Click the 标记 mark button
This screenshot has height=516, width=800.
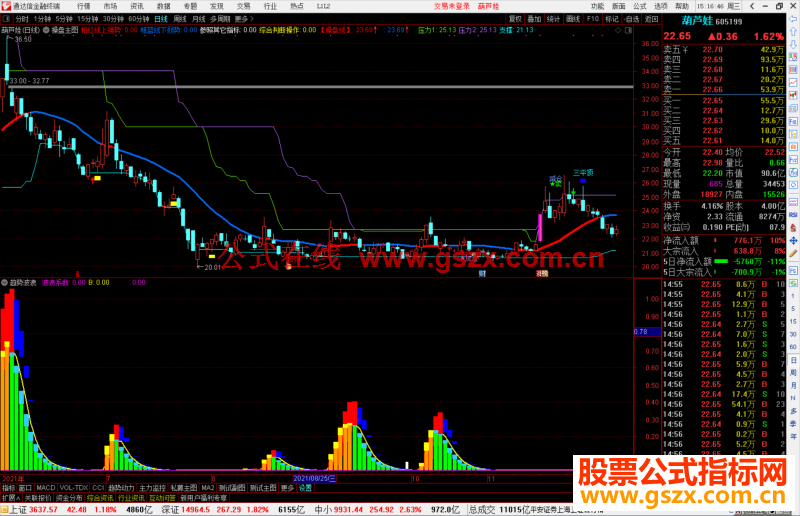pyautogui.click(x=612, y=19)
